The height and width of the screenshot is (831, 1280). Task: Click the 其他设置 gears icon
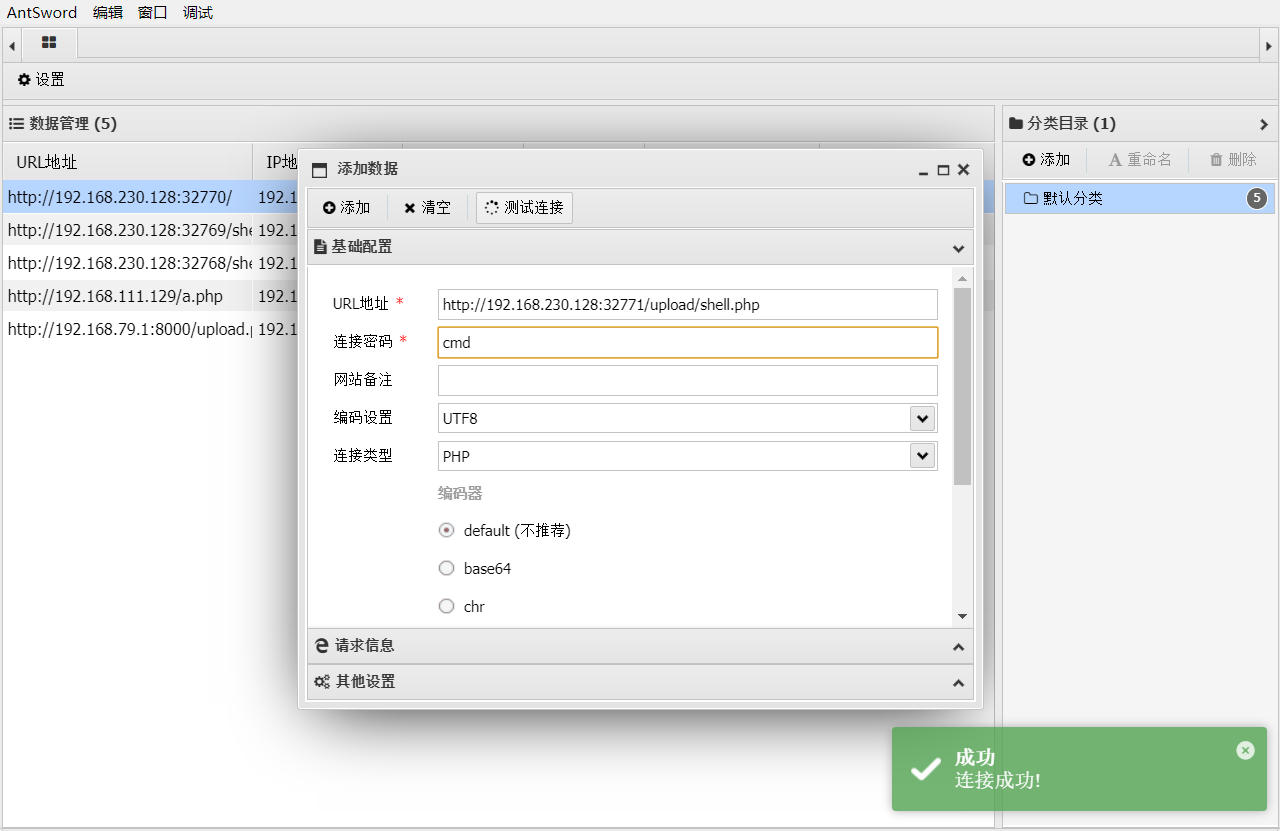pyautogui.click(x=322, y=682)
